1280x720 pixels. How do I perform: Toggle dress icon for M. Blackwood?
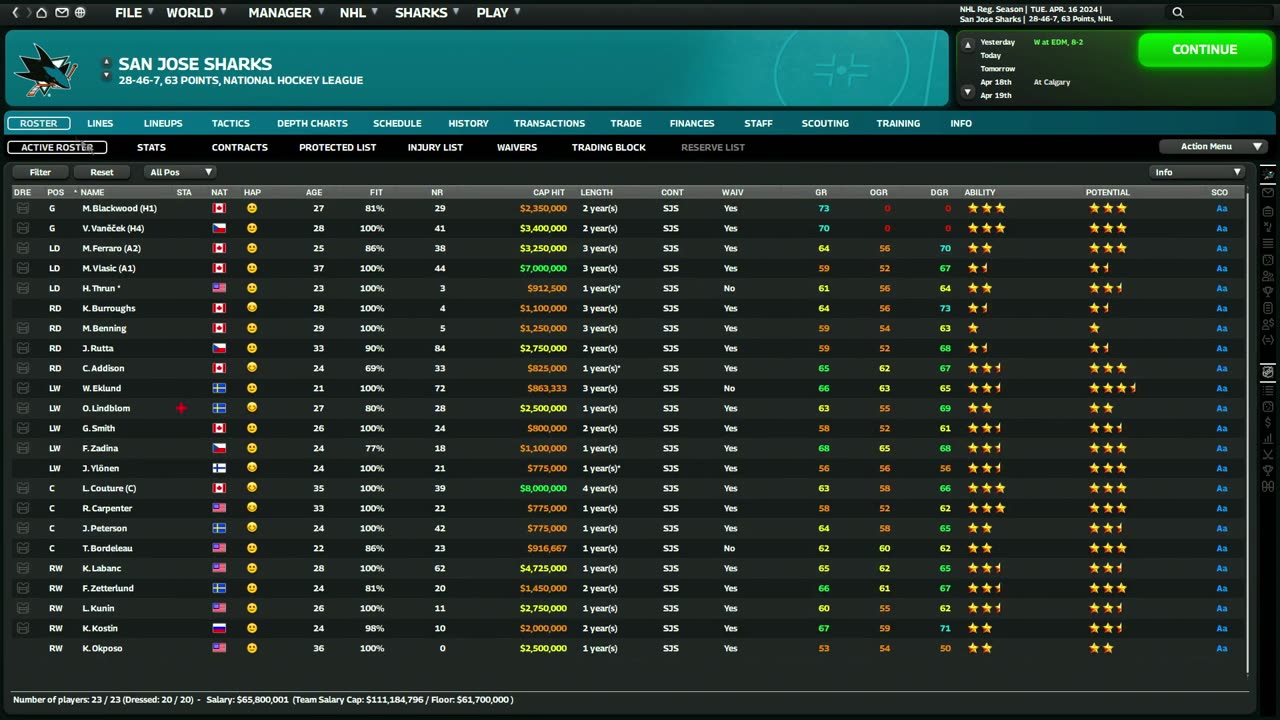23,208
